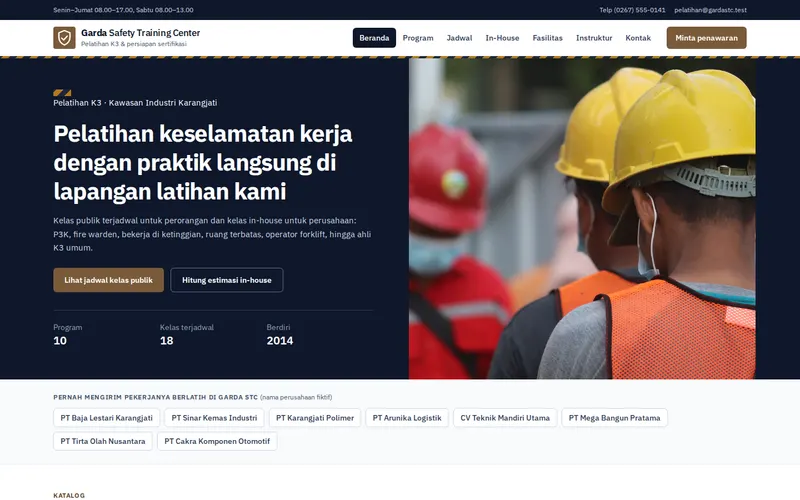Select In-House in the navigation
The image size is (800, 500).
pyautogui.click(x=502, y=38)
